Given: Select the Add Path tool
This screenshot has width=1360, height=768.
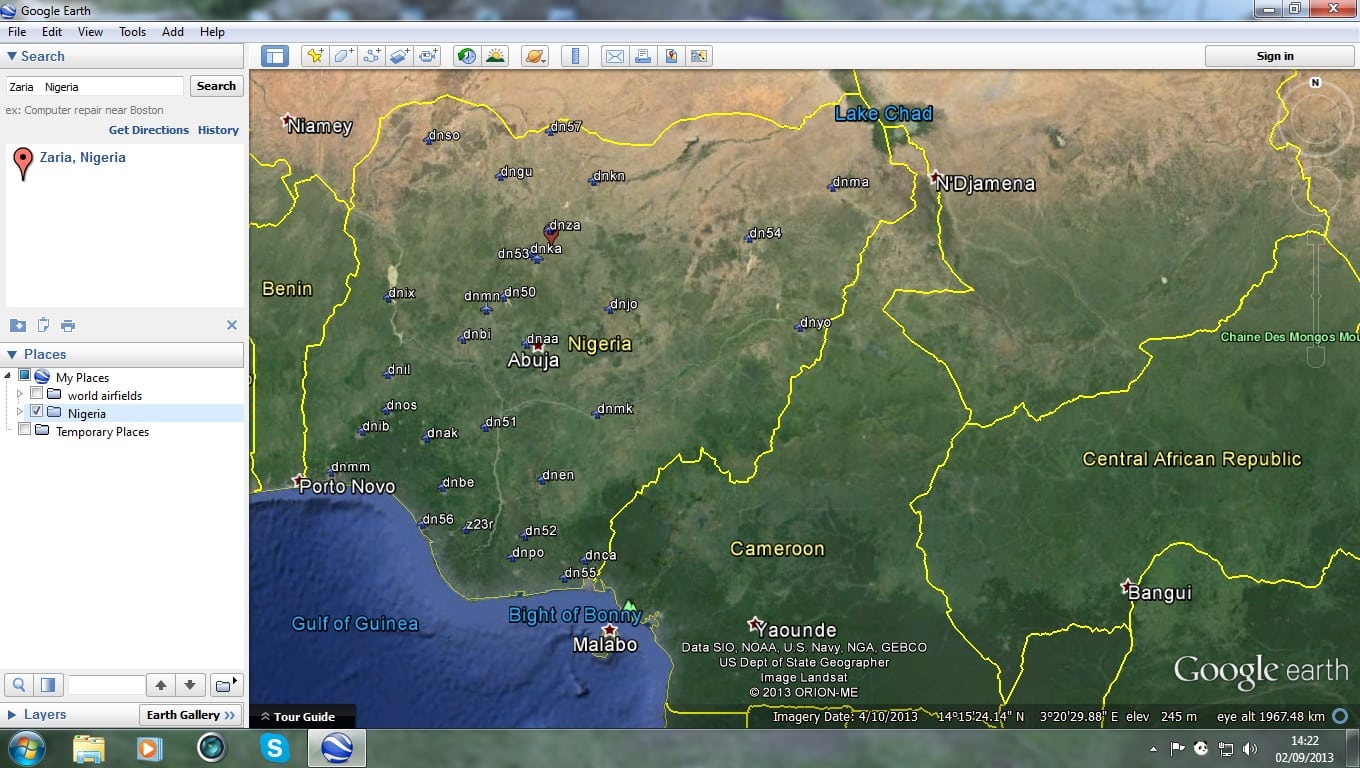Looking at the screenshot, I should click(x=371, y=56).
